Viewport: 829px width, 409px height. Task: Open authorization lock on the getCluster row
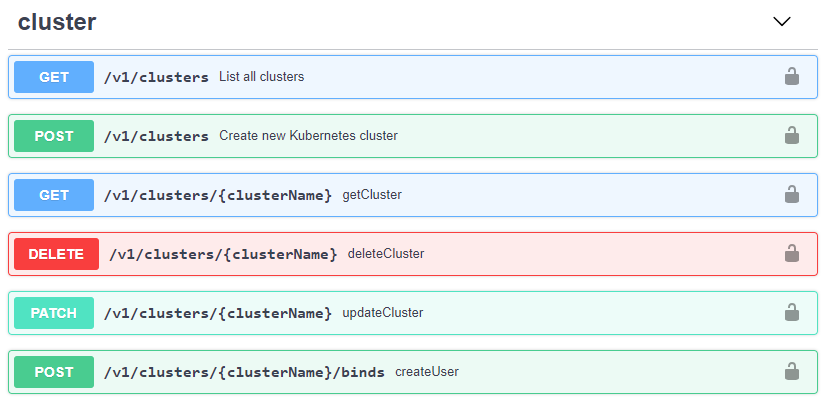point(791,195)
